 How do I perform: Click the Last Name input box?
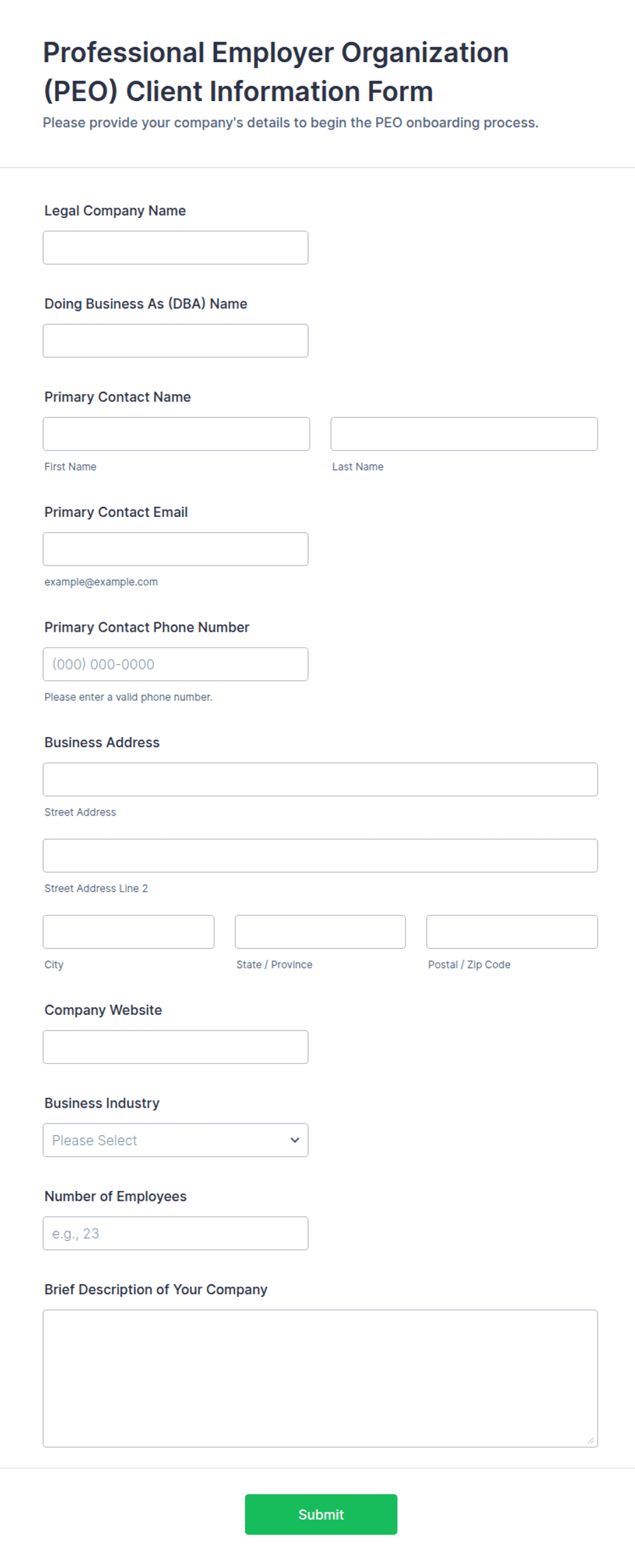point(464,434)
